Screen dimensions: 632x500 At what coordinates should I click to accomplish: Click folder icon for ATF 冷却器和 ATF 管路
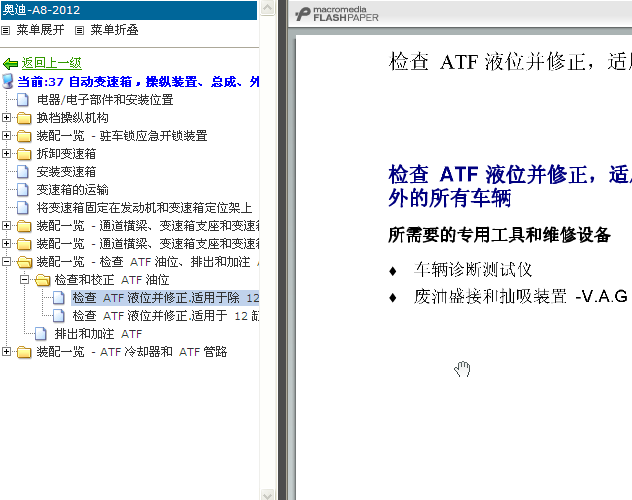[24, 352]
